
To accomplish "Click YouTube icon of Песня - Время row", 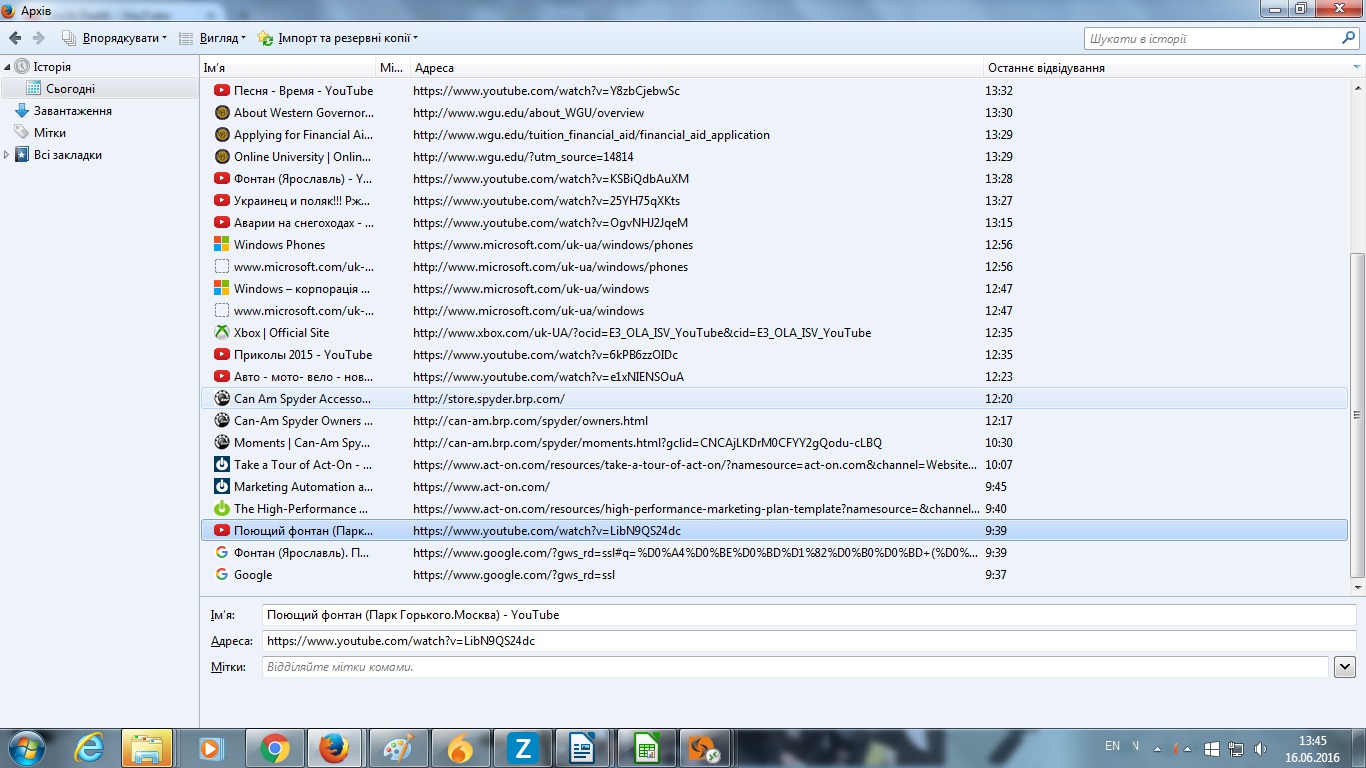I will pos(222,91).
